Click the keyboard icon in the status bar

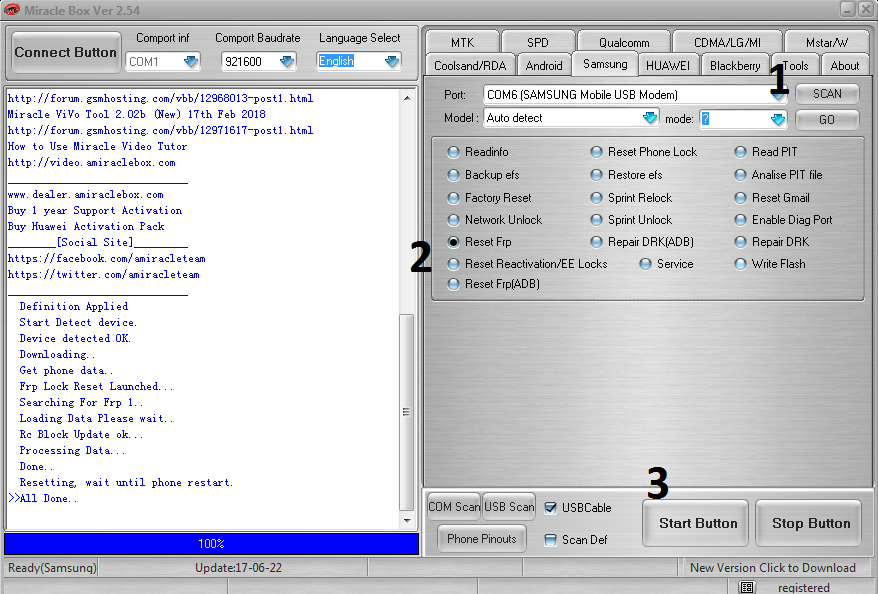[x=746, y=587]
